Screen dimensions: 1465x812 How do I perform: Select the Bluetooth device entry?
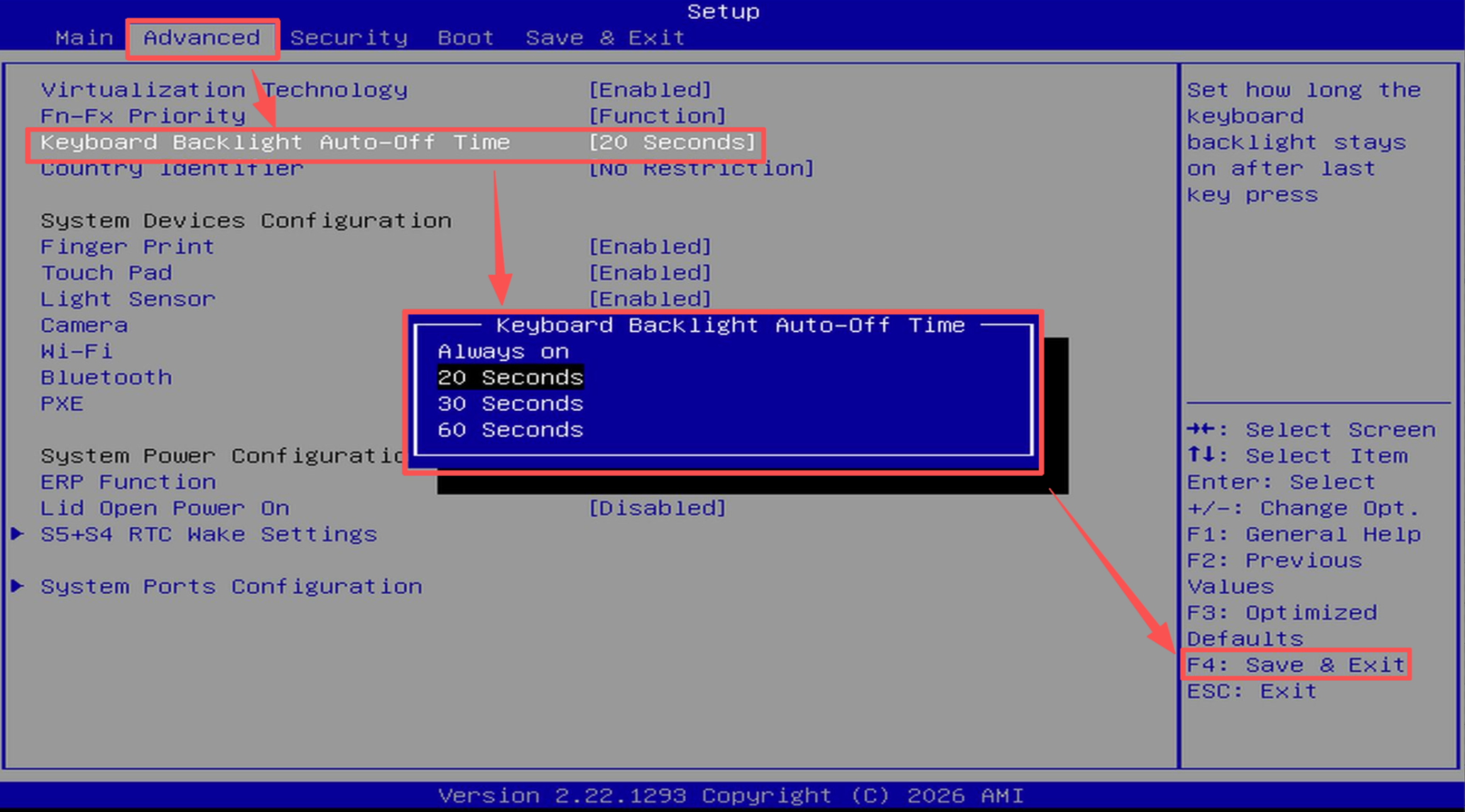click(106, 378)
